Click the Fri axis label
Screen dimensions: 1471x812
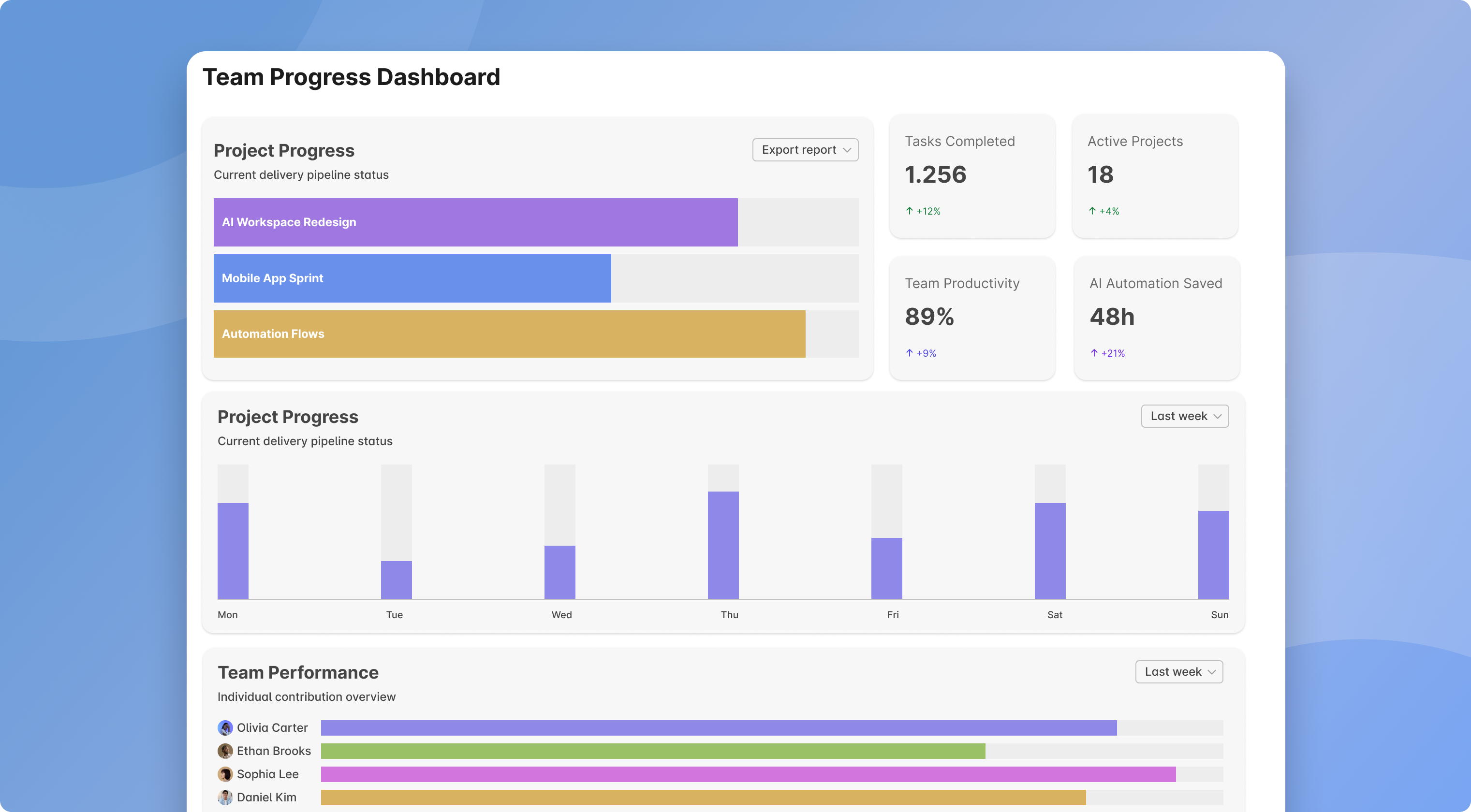pos(893,615)
